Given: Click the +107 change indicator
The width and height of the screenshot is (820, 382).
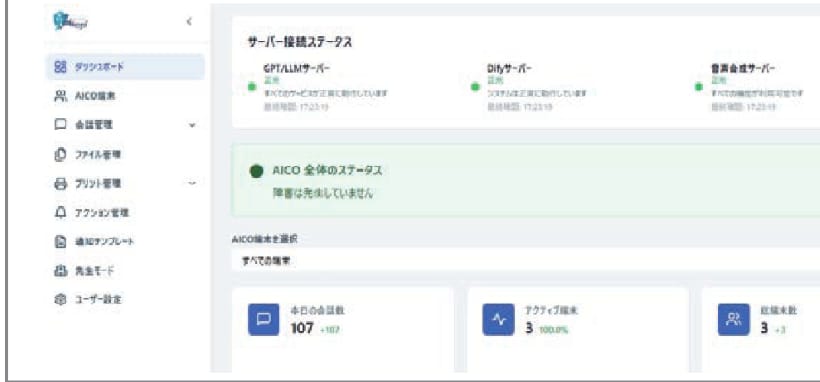Looking at the screenshot, I should (330, 329).
